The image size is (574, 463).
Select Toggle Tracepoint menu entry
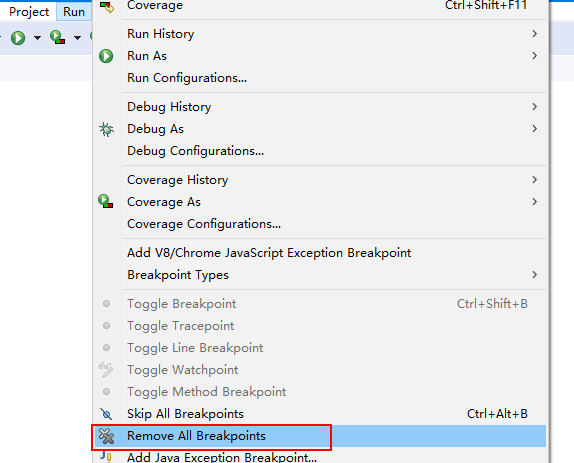[320, 326]
